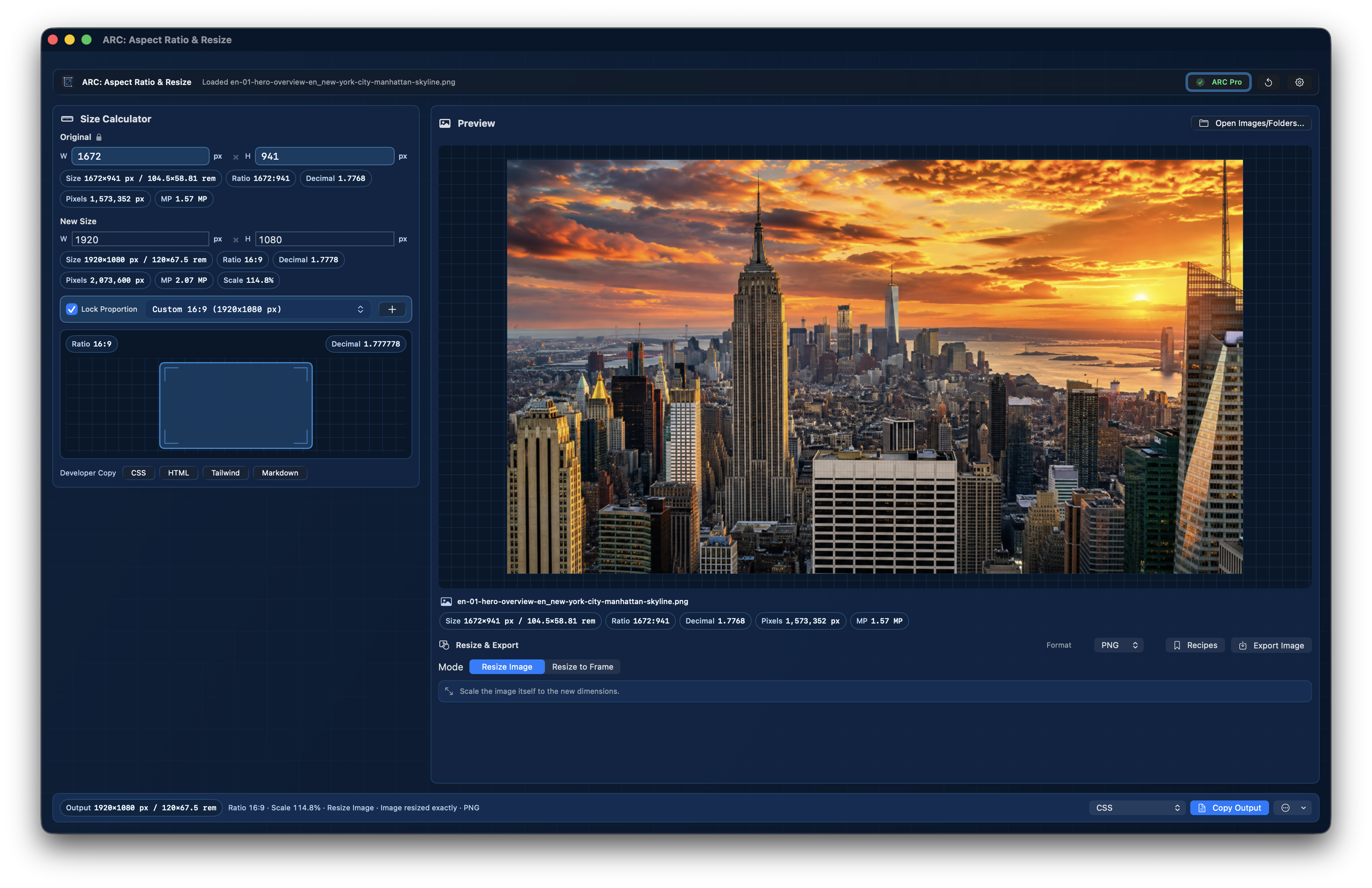Click the scale arrows icon in mode description
The width and height of the screenshot is (1372, 888).
point(449,691)
